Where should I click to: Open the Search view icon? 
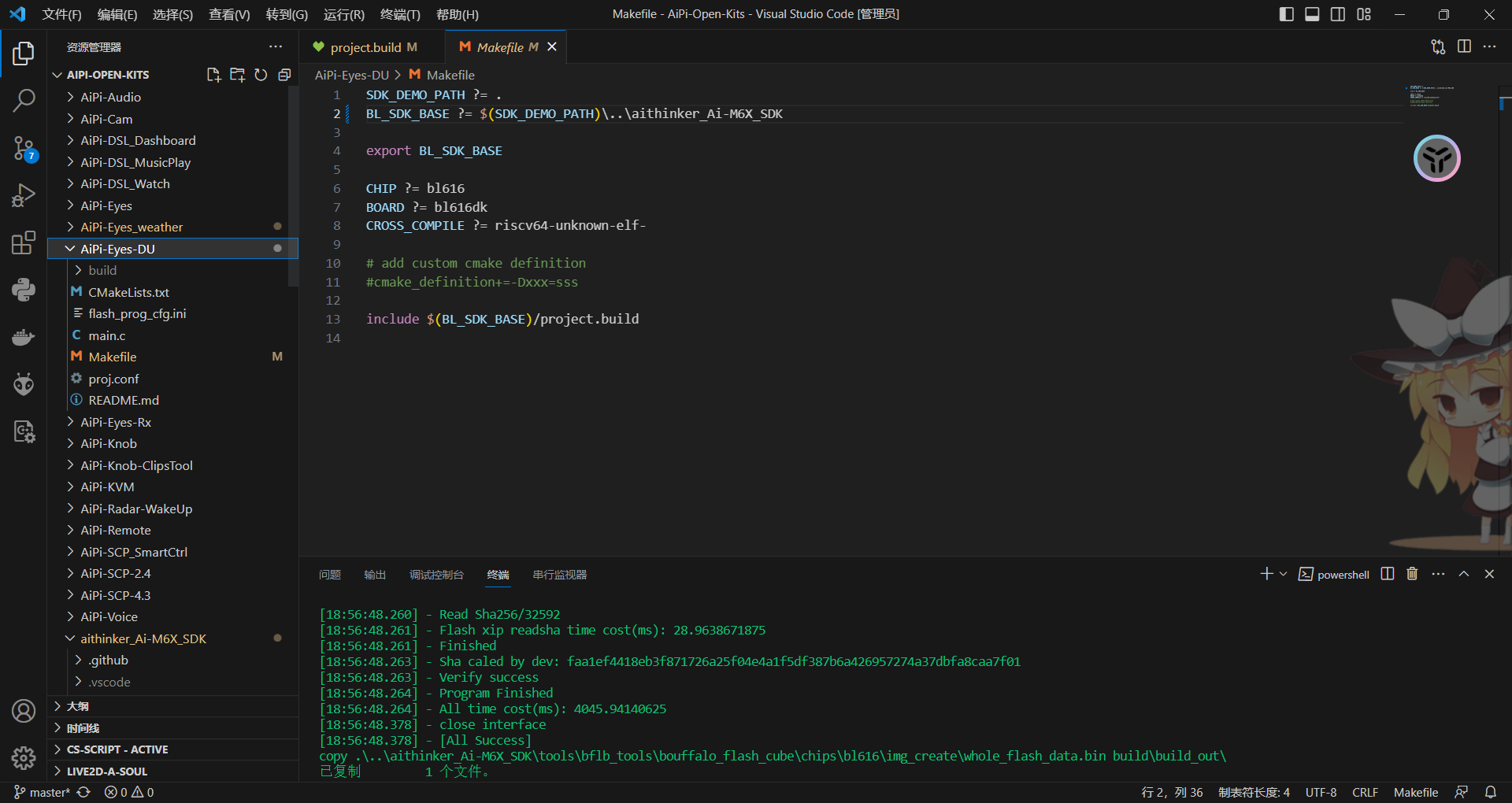[24, 100]
